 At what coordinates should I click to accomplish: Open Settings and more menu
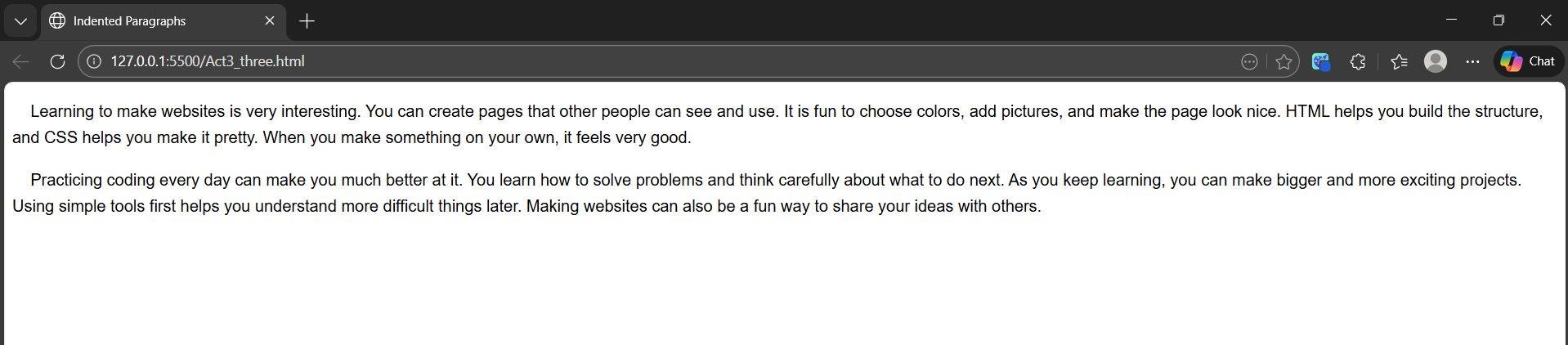click(x=1472, y=61)
